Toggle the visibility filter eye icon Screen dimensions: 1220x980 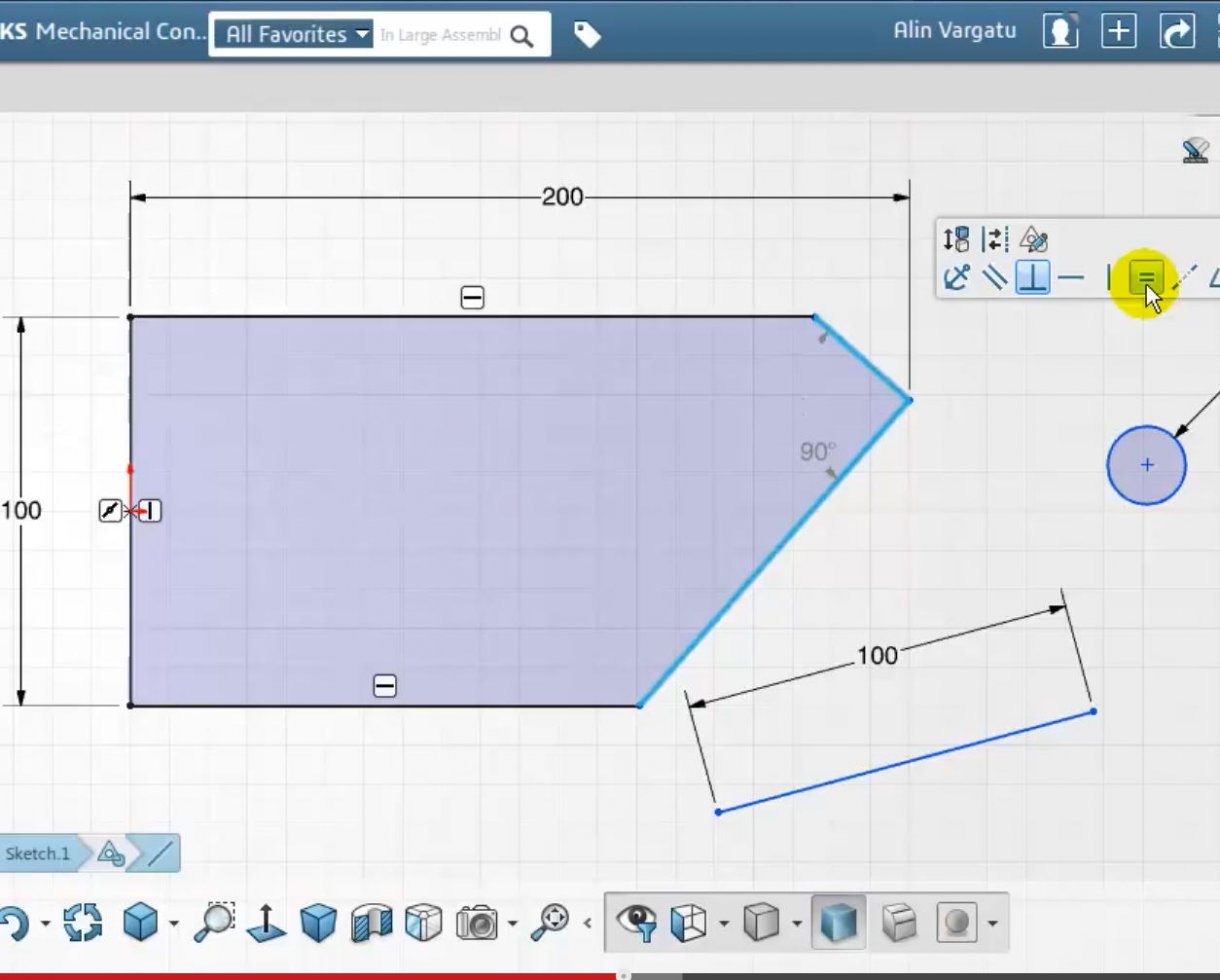click(x=637, y=921)
